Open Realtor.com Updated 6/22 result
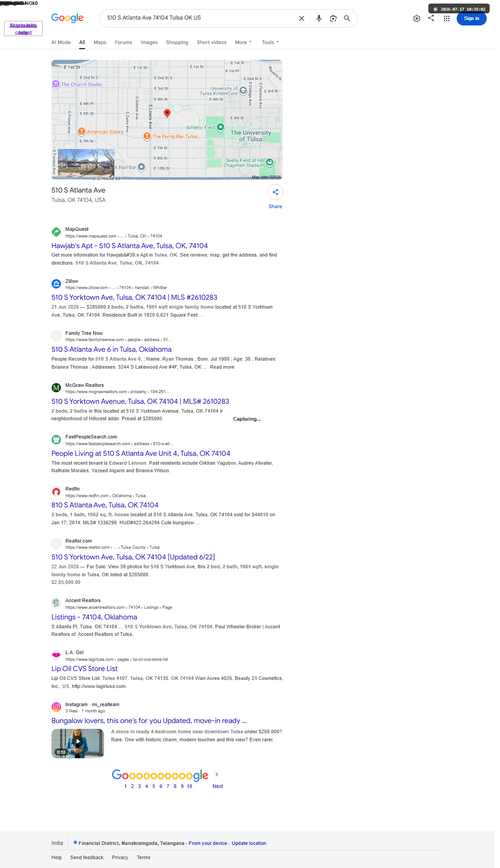 coord(133,557)
